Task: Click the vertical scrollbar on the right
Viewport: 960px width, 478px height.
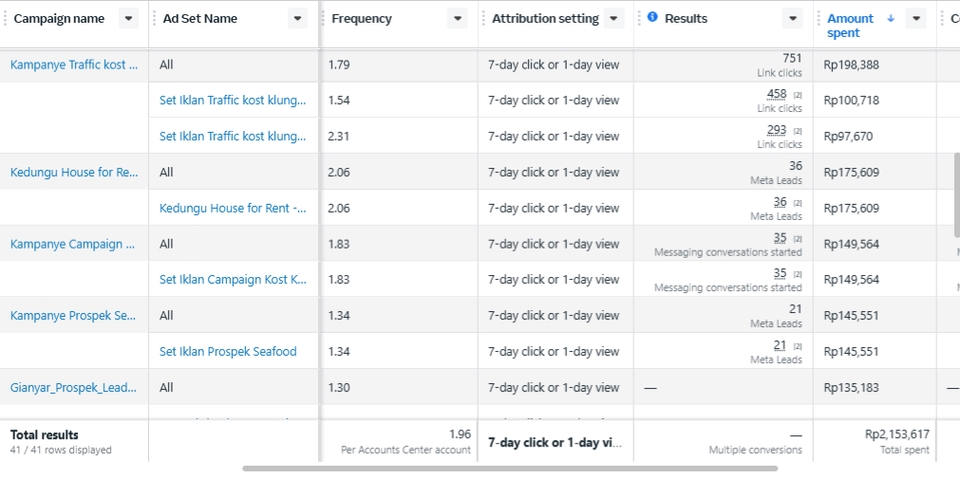Action: 956,195
